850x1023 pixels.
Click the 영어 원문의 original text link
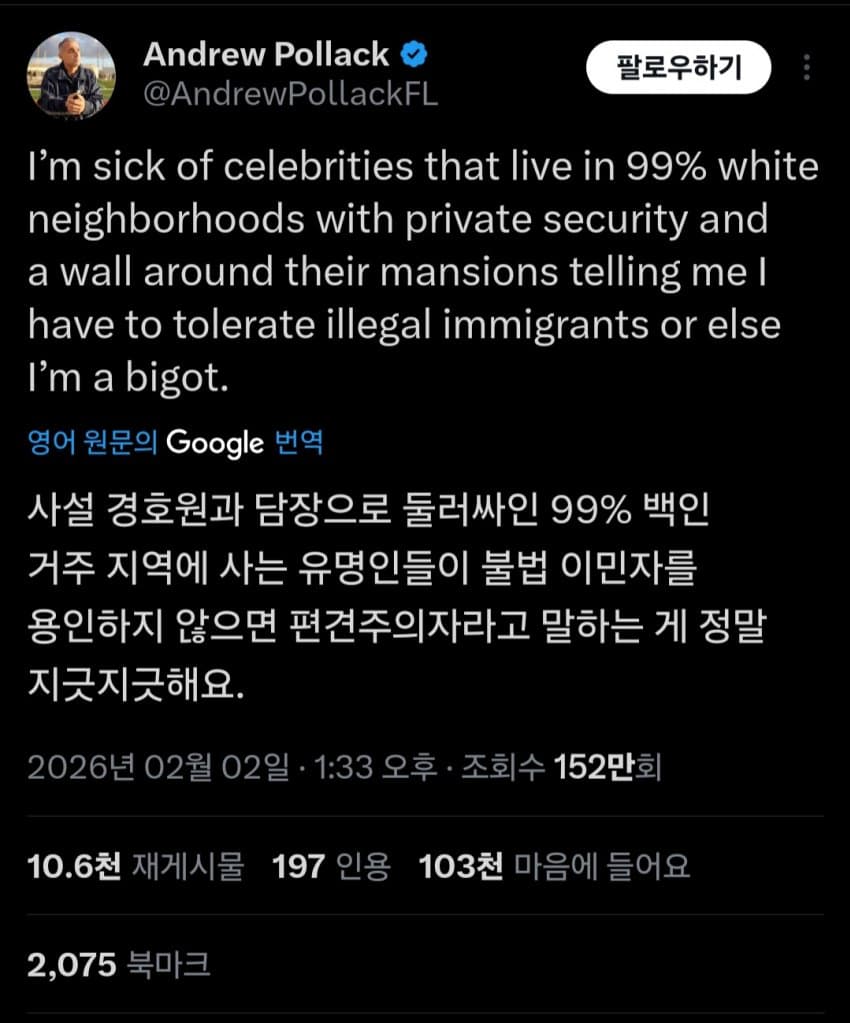click(93, 442)
